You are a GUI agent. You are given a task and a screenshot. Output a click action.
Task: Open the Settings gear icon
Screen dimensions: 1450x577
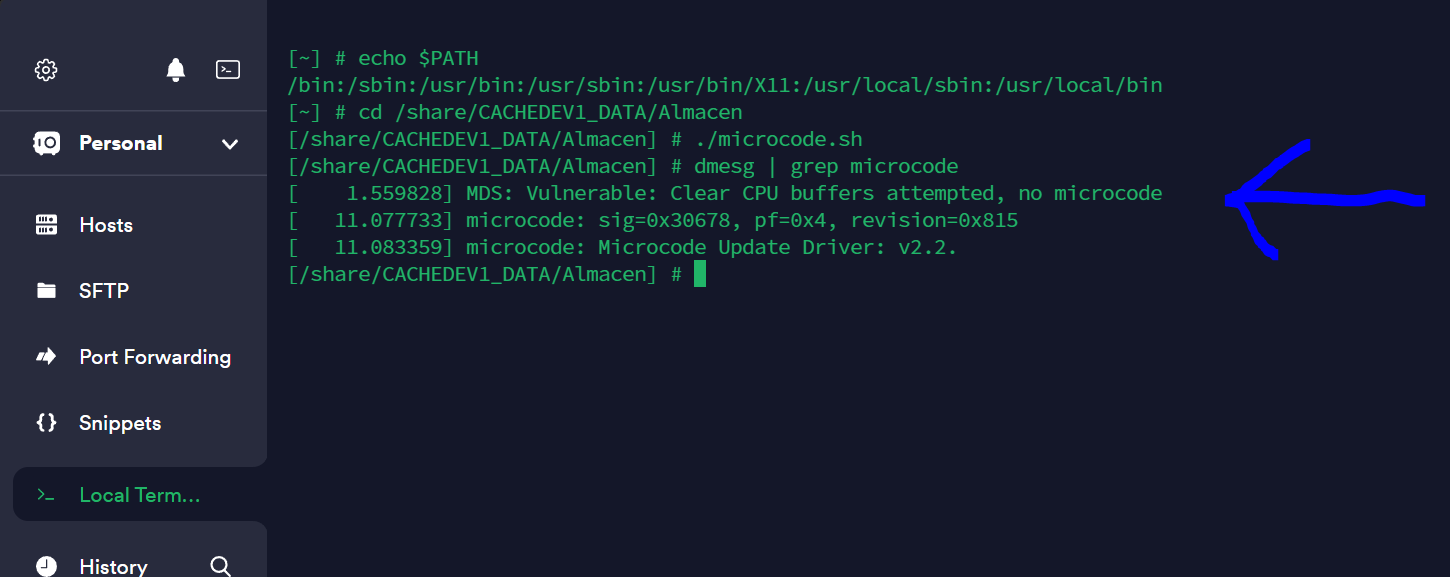click(46, 70)
